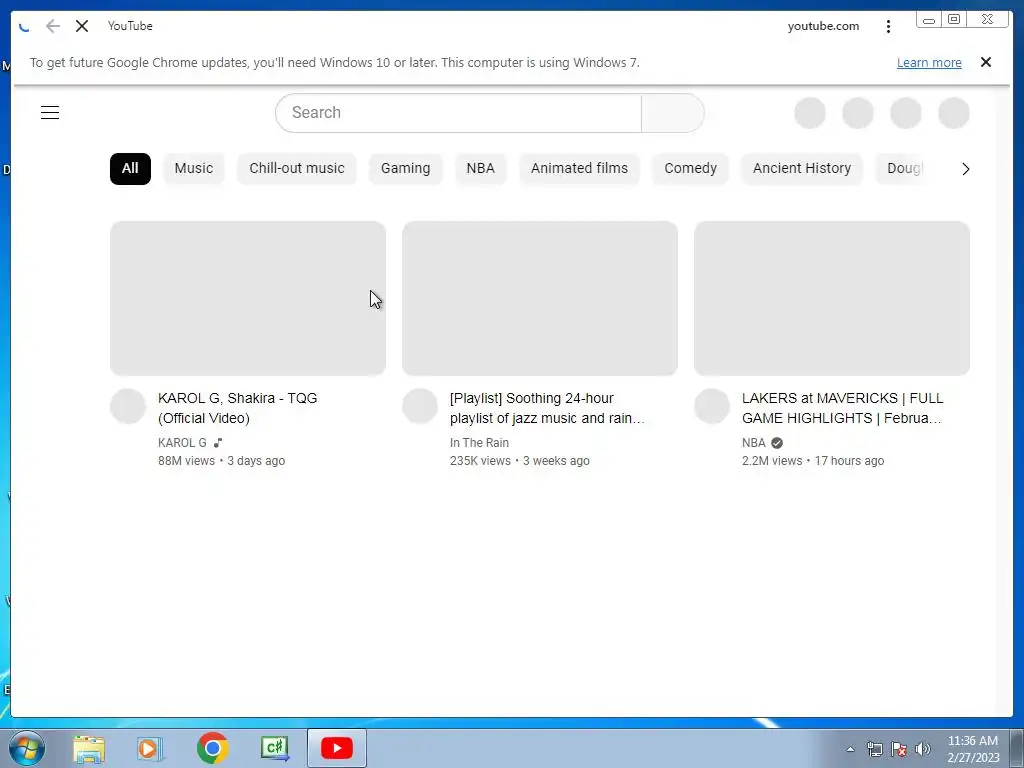The height and width of the screenshot is (768, 1024).
Task: Select the NBA filter chip
Action: tap(481, 168)
